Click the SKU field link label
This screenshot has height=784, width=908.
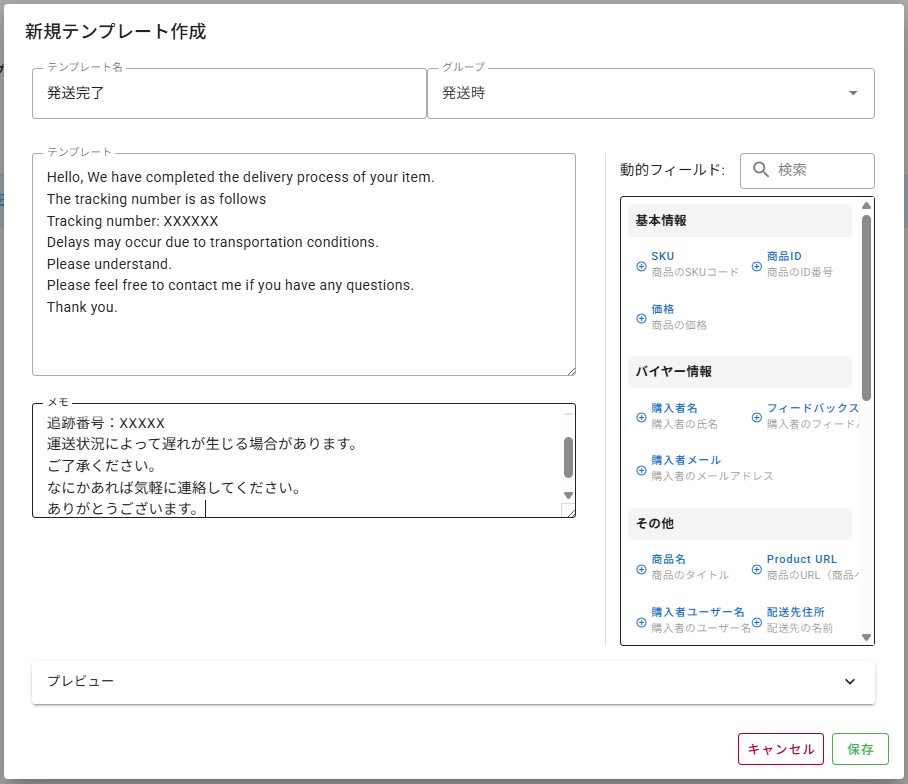point(662,255)
